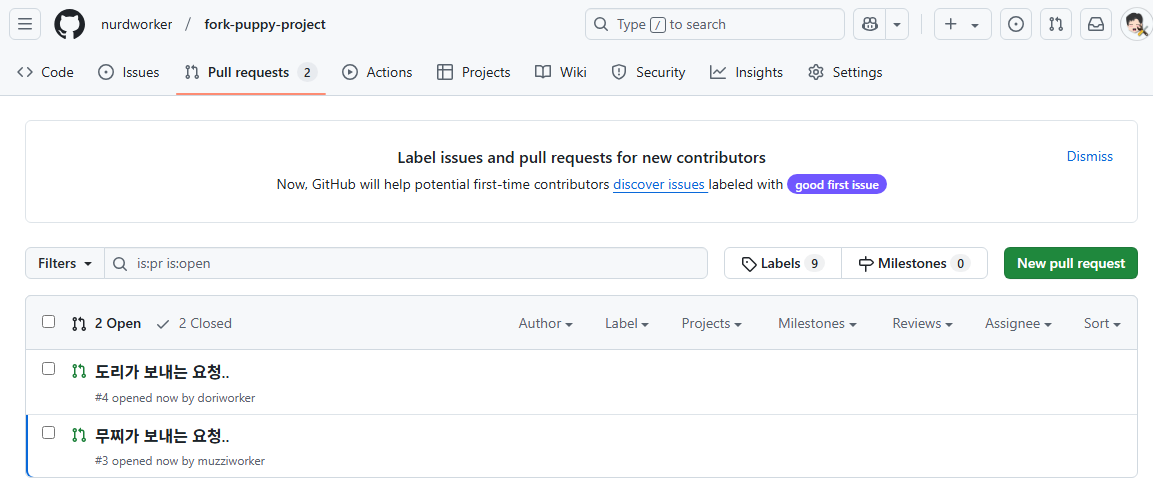This screenshot has height=492, width=1153.
Task: Expand the Reviews filter dropdown
Action: pos(923,323)
